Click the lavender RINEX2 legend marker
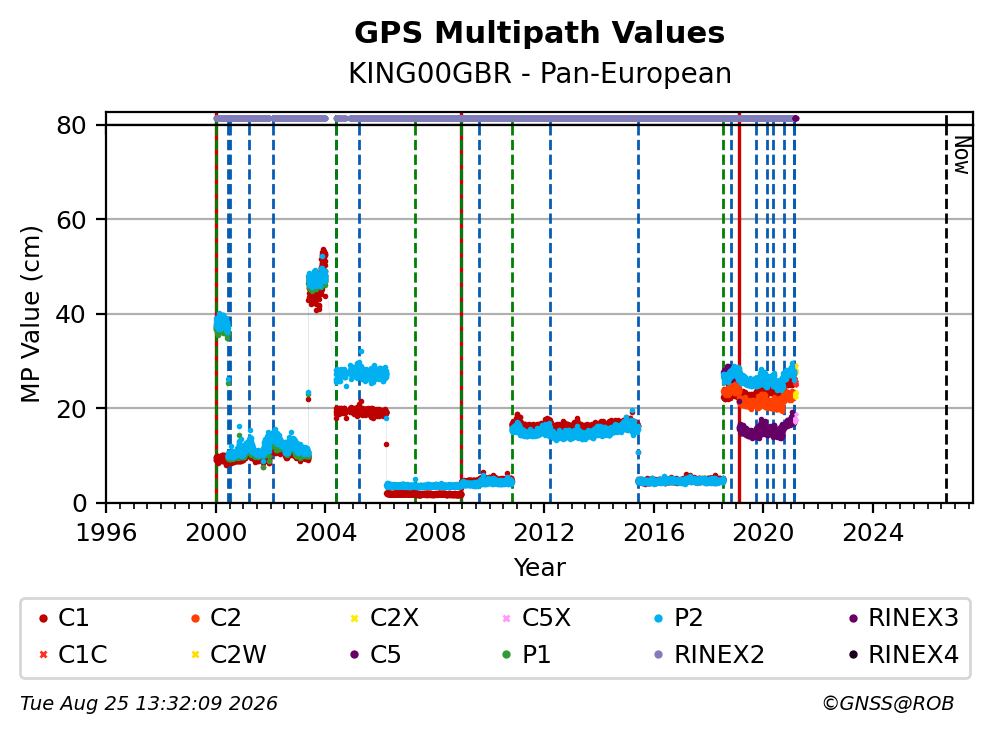The width and height of the screenshot is (992, 734). 659,655
